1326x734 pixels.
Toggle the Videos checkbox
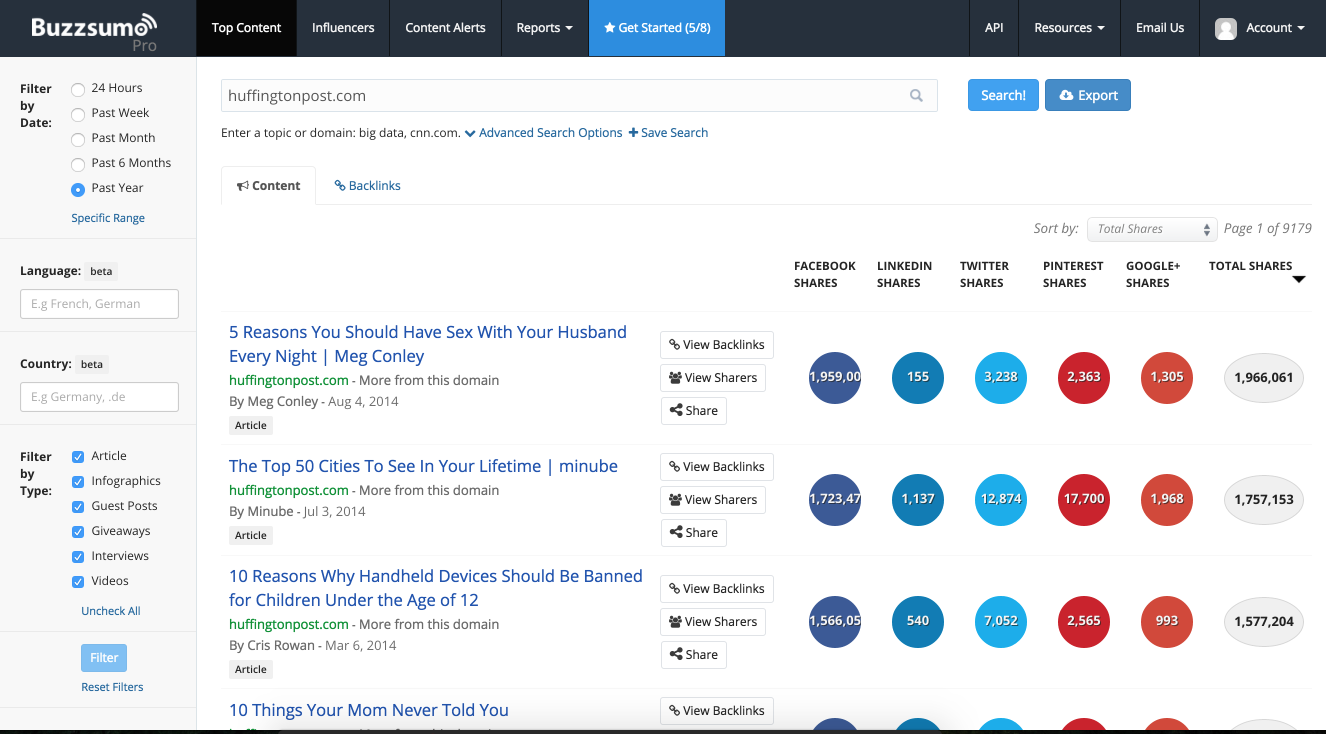coord(78,582)
